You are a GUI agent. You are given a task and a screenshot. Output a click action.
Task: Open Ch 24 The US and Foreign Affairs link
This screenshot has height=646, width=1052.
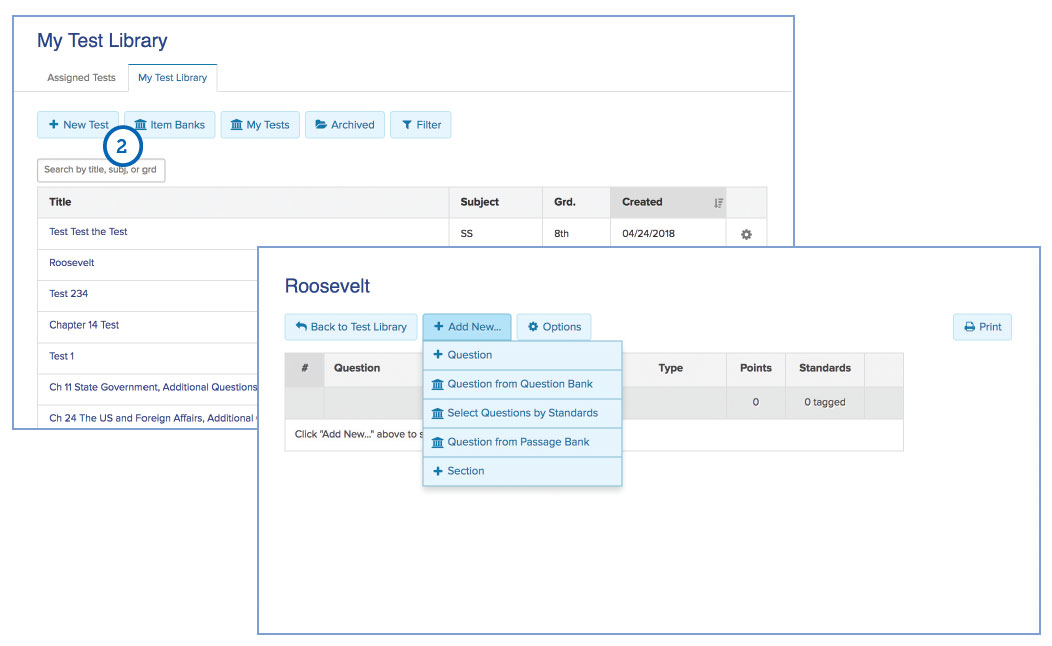coord(152,418)
